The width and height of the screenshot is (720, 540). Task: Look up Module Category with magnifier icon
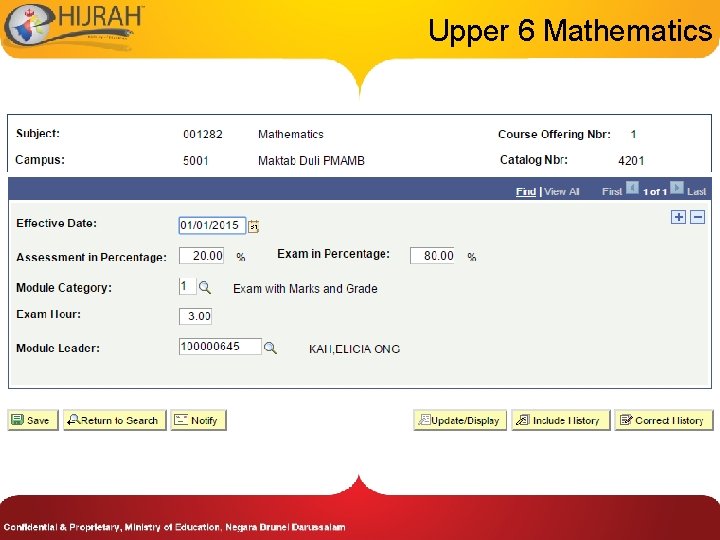[205, 288]
